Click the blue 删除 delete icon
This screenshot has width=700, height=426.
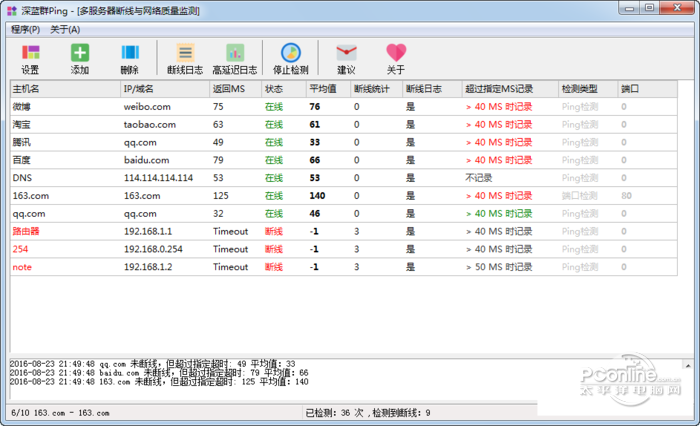point(130,52)
